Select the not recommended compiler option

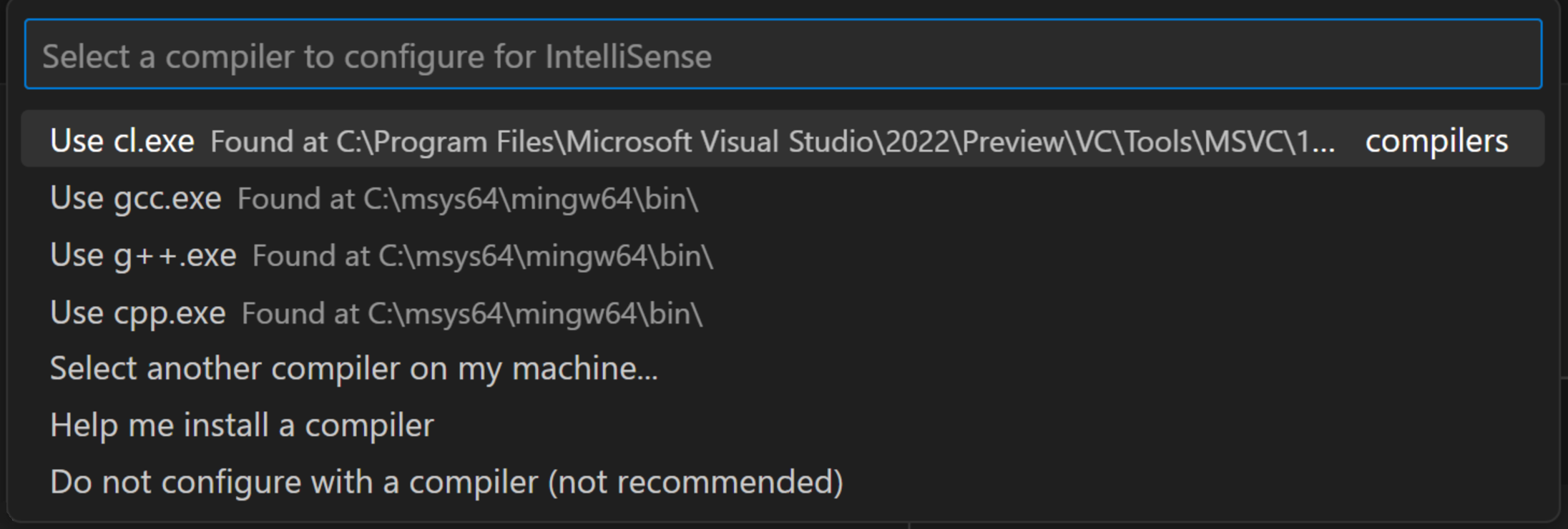[x=446, y=481]
